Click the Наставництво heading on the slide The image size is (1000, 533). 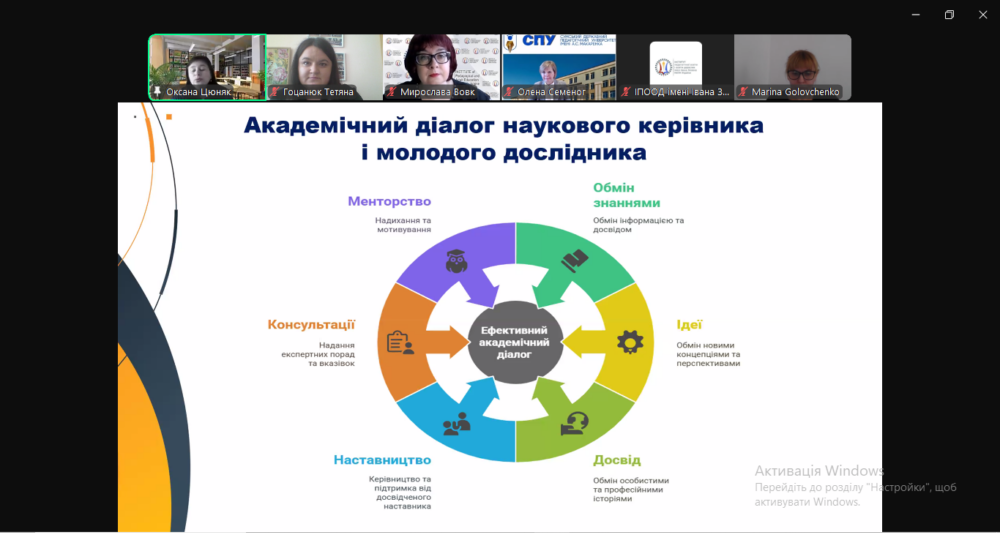(x=382, y=460)
